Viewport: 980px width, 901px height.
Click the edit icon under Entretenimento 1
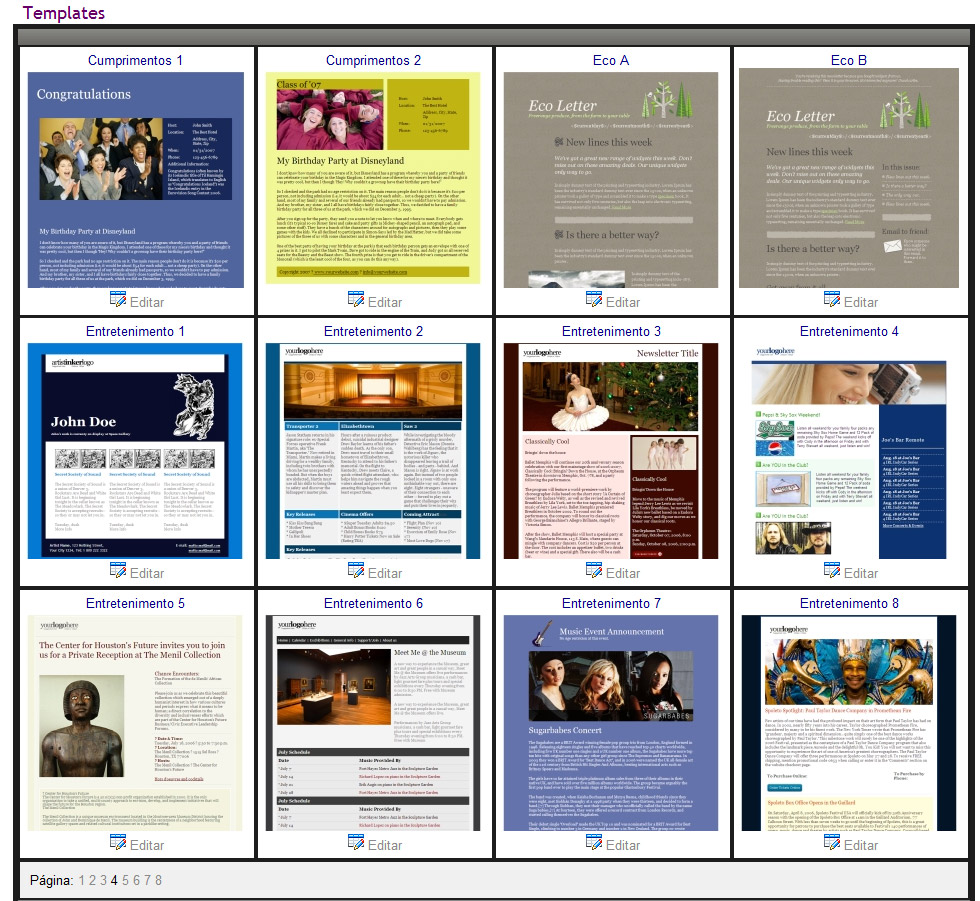[x=118, y=570]
